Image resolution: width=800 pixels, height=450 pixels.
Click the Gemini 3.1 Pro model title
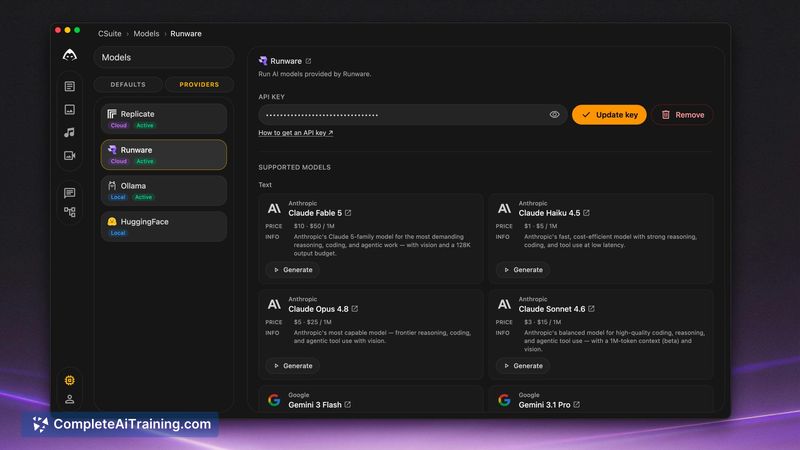click(544, 405)
